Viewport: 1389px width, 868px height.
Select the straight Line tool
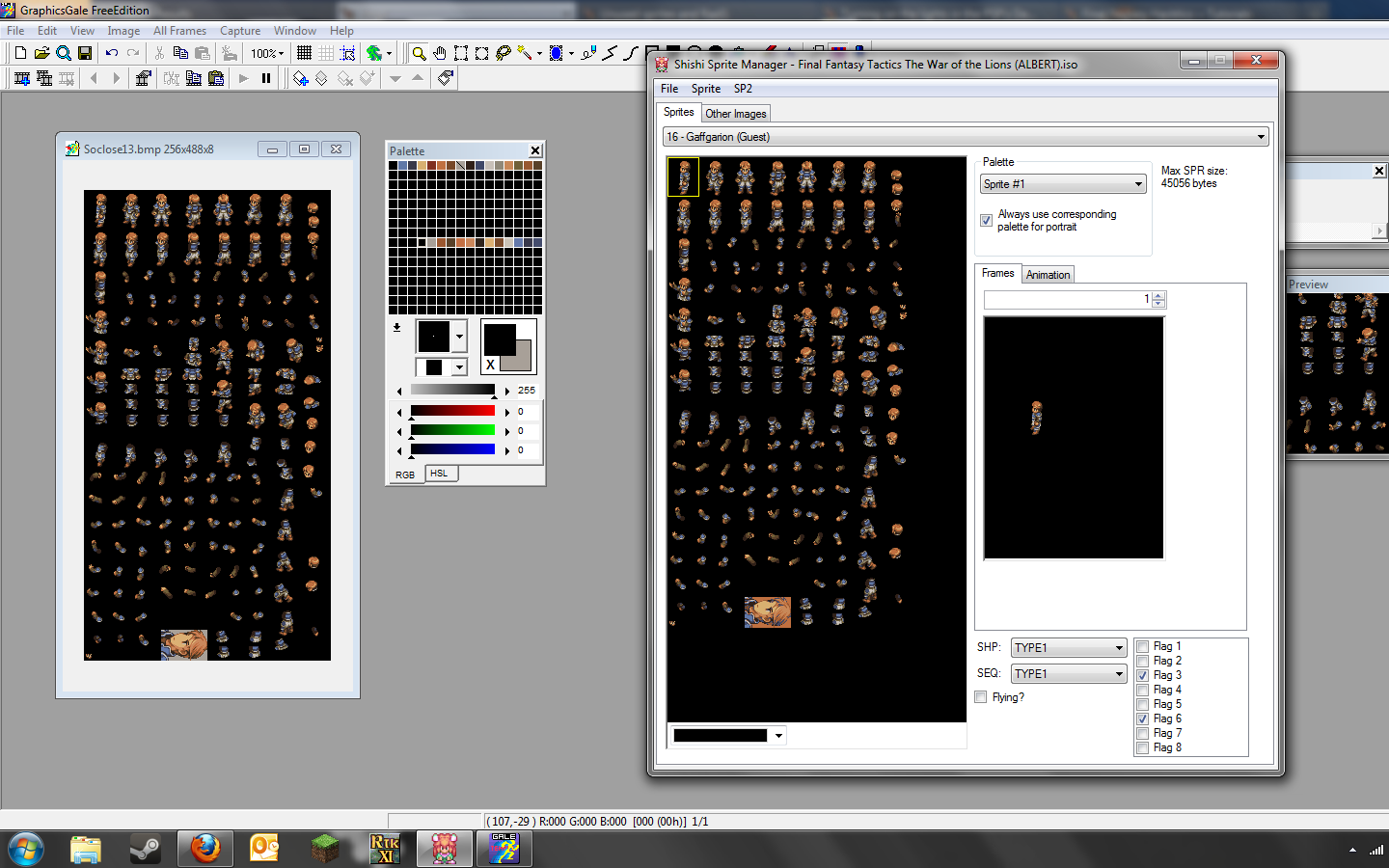pyautogui.click(x=610, y=53)
